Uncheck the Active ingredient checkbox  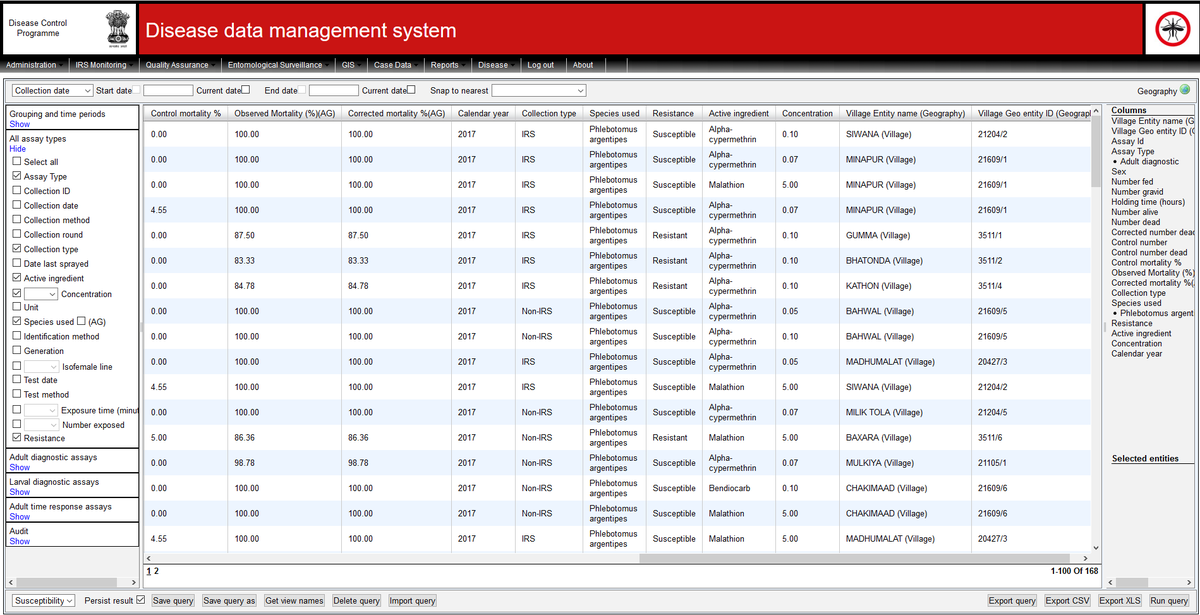(x=17, y=278)
